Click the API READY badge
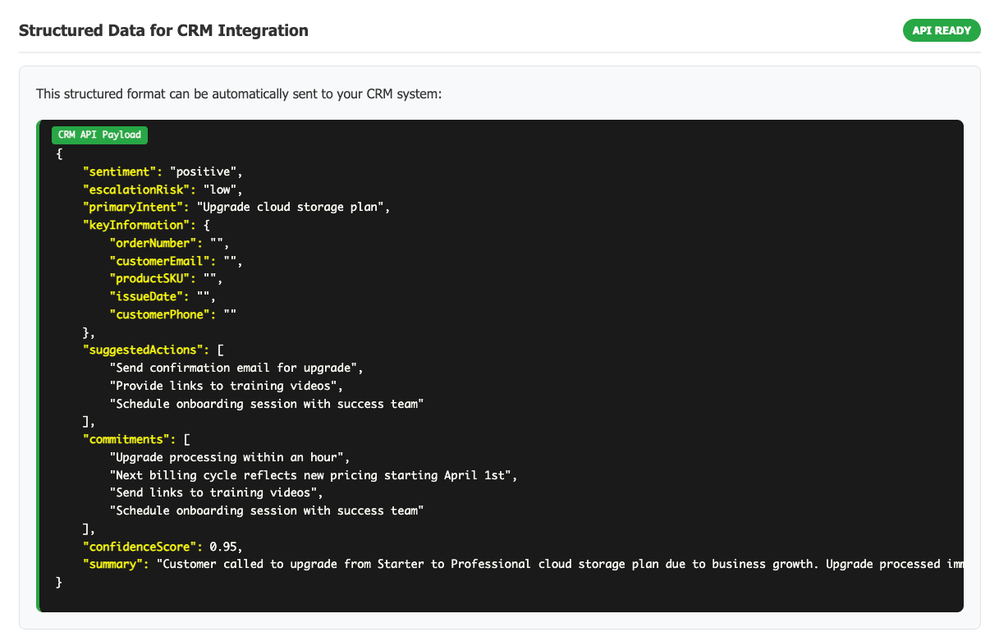The width and height of the screenshot is (999, 636). click(941, 30)
